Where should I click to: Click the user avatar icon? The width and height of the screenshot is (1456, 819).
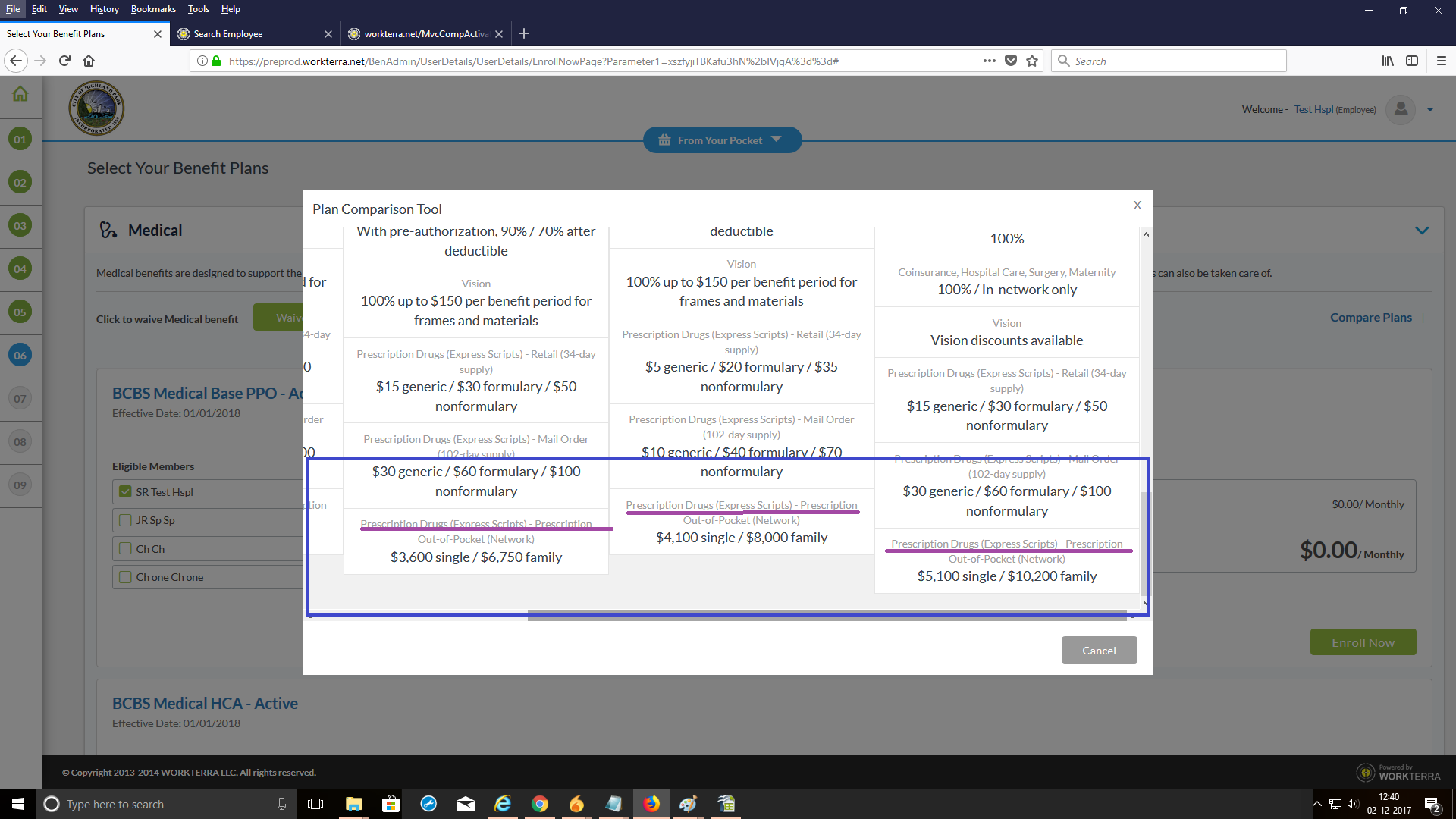[x=1401, y=110]
